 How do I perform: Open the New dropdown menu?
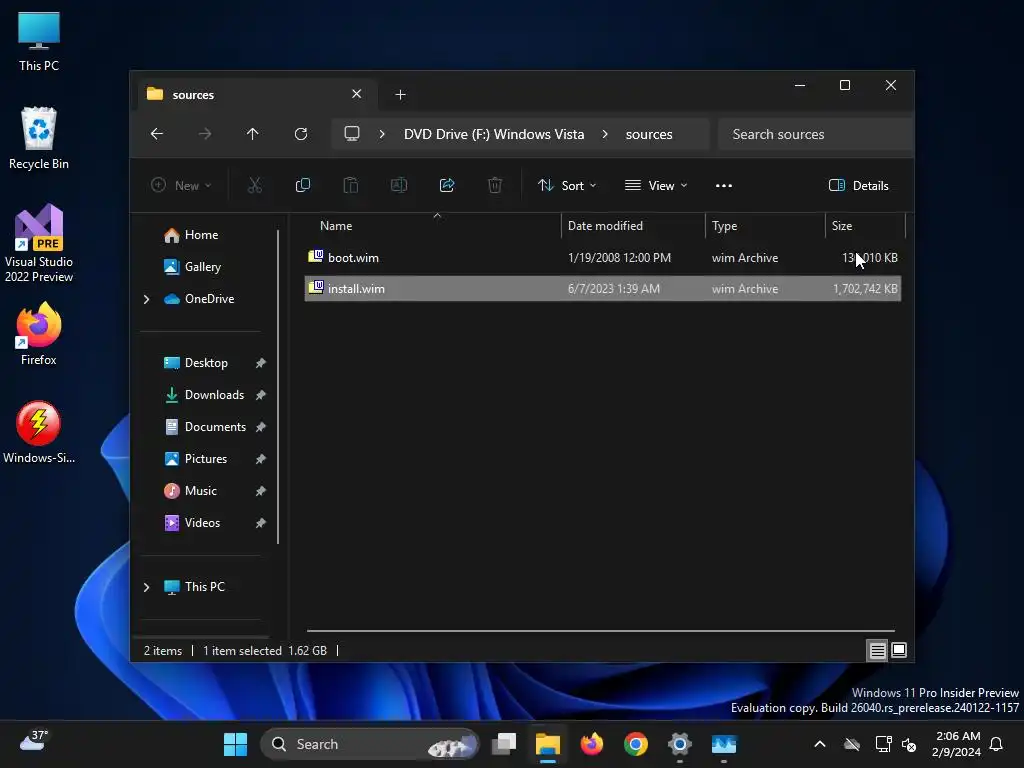[x=181, y=185]
